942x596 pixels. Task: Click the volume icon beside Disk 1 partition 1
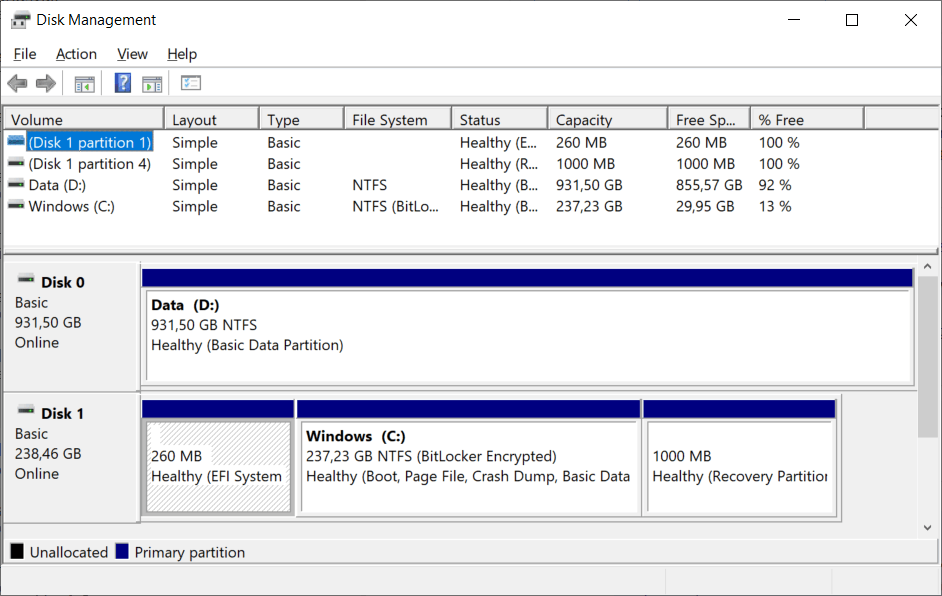pos(16,141)
